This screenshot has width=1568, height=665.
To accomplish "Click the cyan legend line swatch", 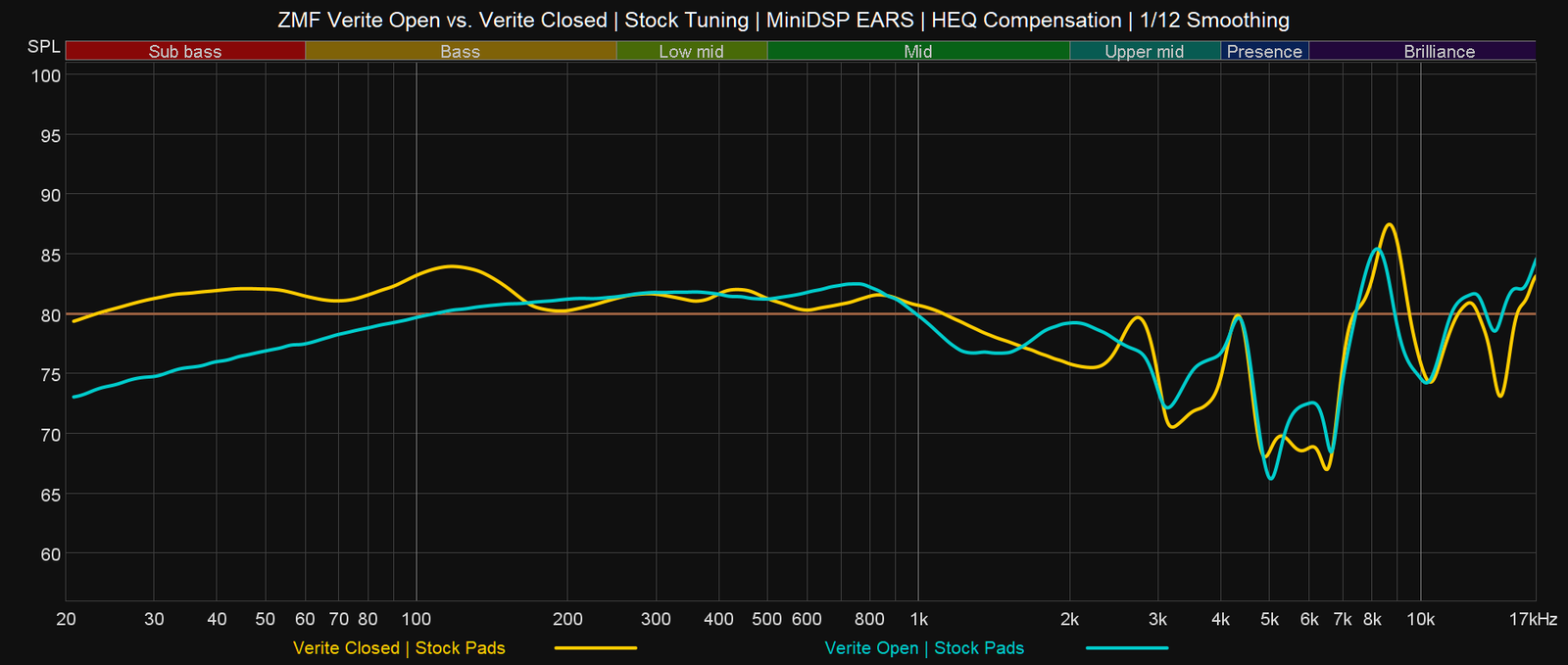I will coord(1127,648).
